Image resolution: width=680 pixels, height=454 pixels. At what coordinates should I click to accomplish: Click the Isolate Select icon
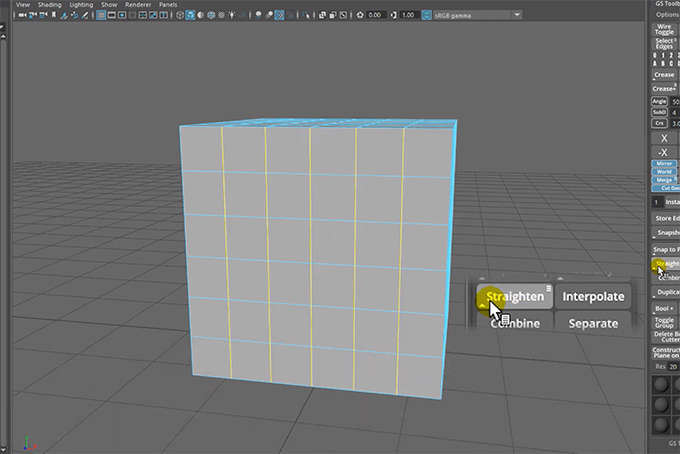[x=306, y=15]
